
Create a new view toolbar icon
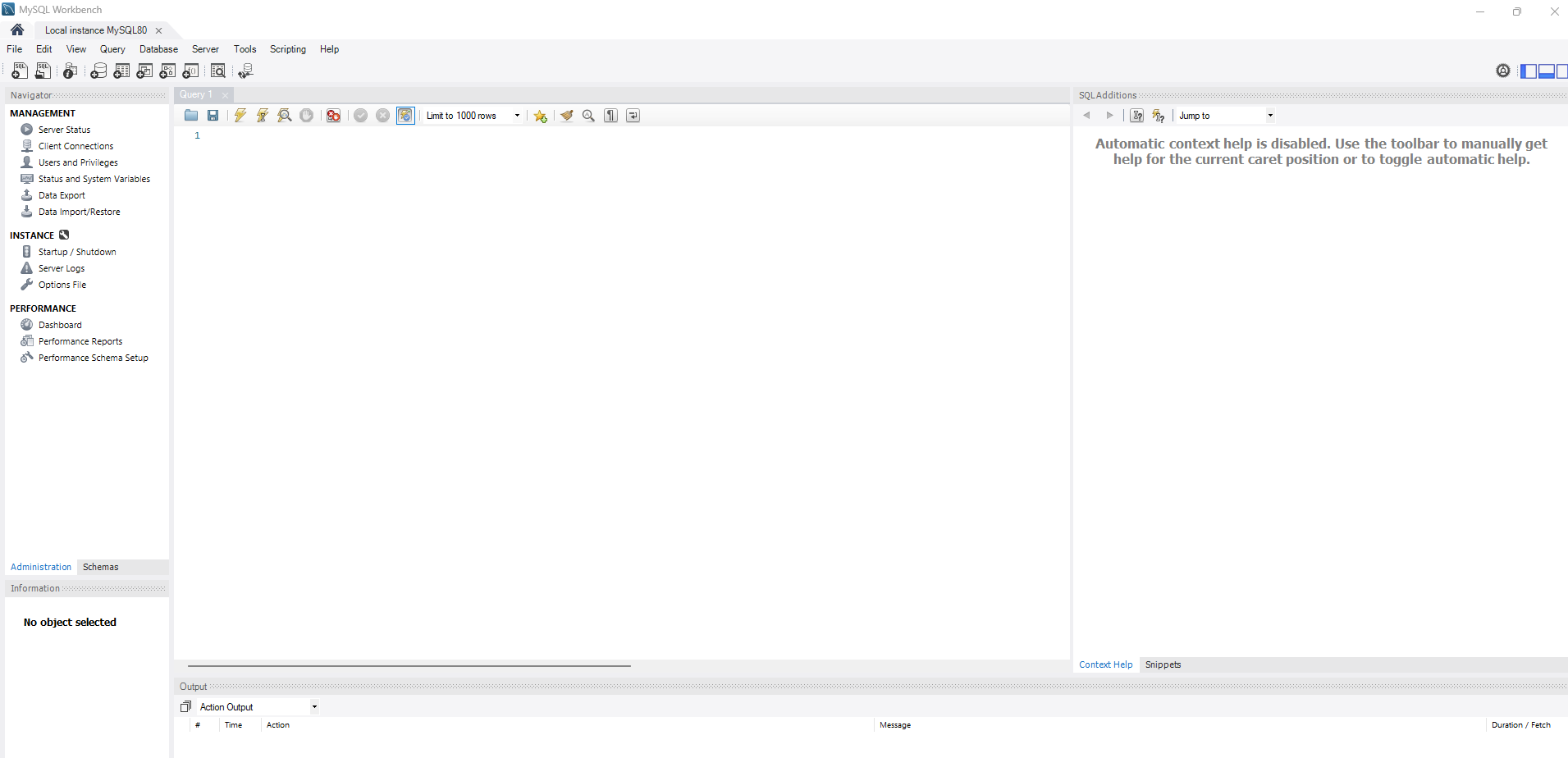(144, 71)
